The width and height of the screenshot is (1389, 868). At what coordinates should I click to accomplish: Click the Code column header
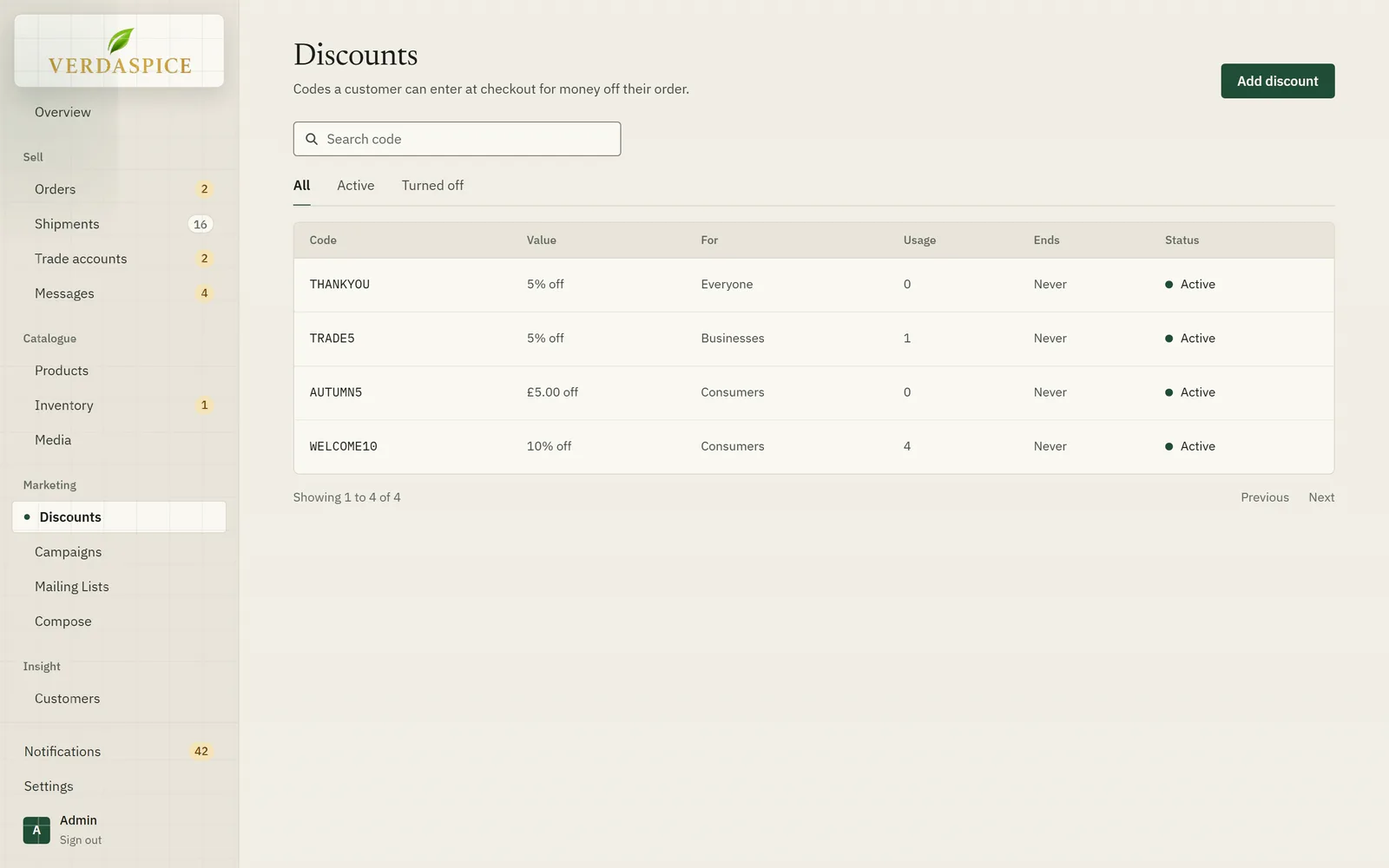[323, 240]
